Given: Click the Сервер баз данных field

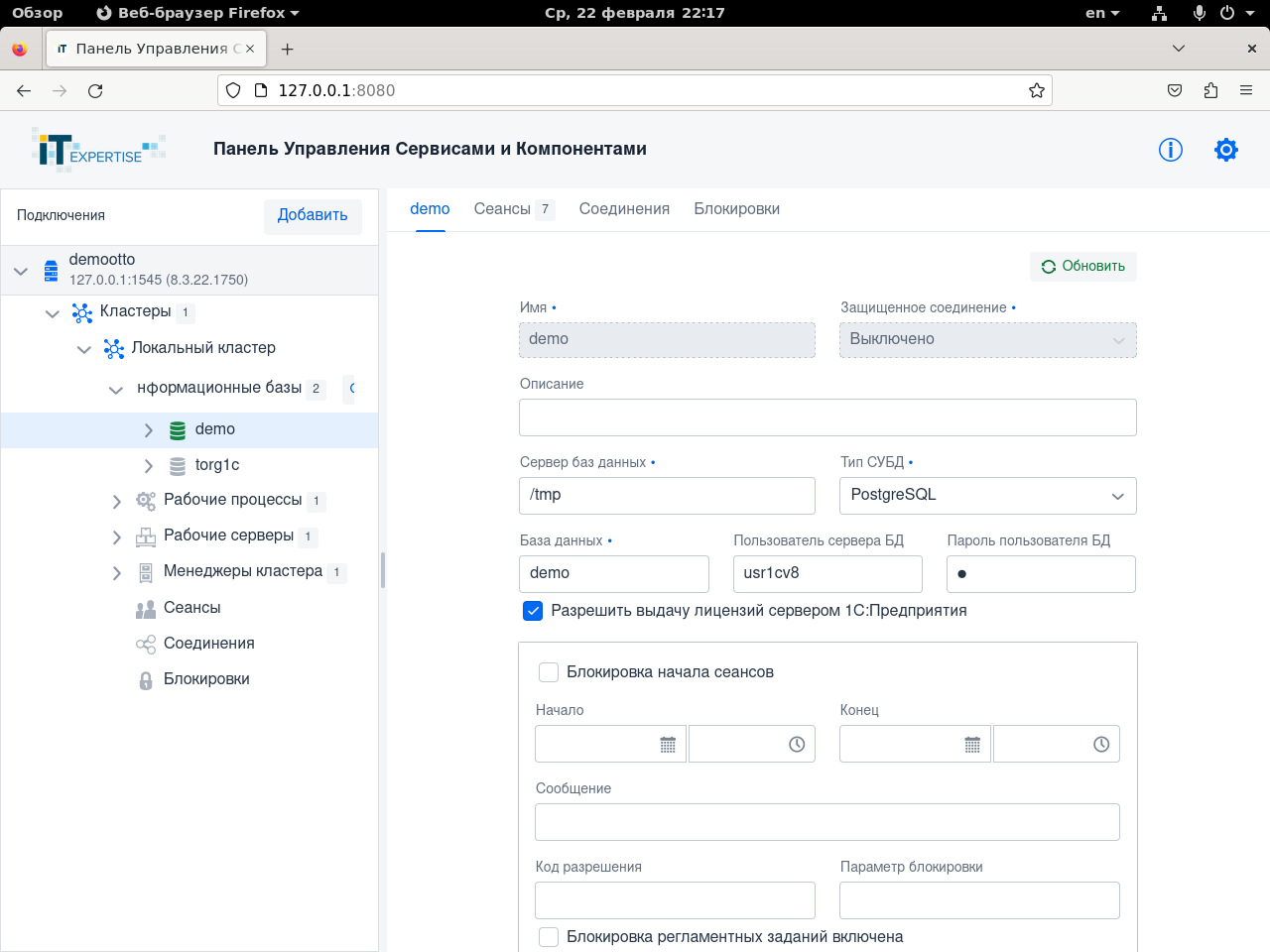Looking at the screenshot, I should click(667, 496).
